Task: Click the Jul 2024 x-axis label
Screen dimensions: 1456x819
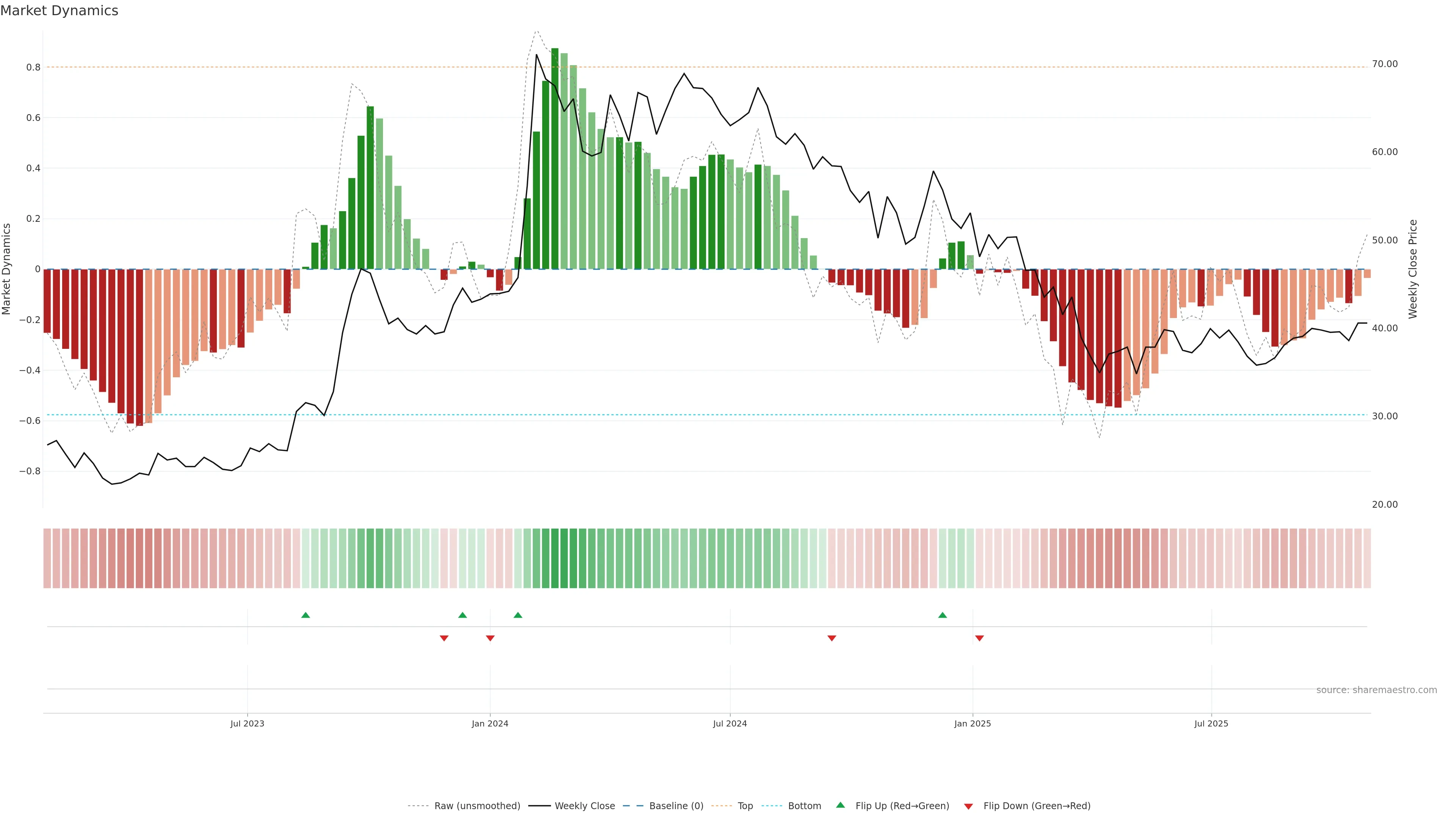Action: (x=730, y=723)
